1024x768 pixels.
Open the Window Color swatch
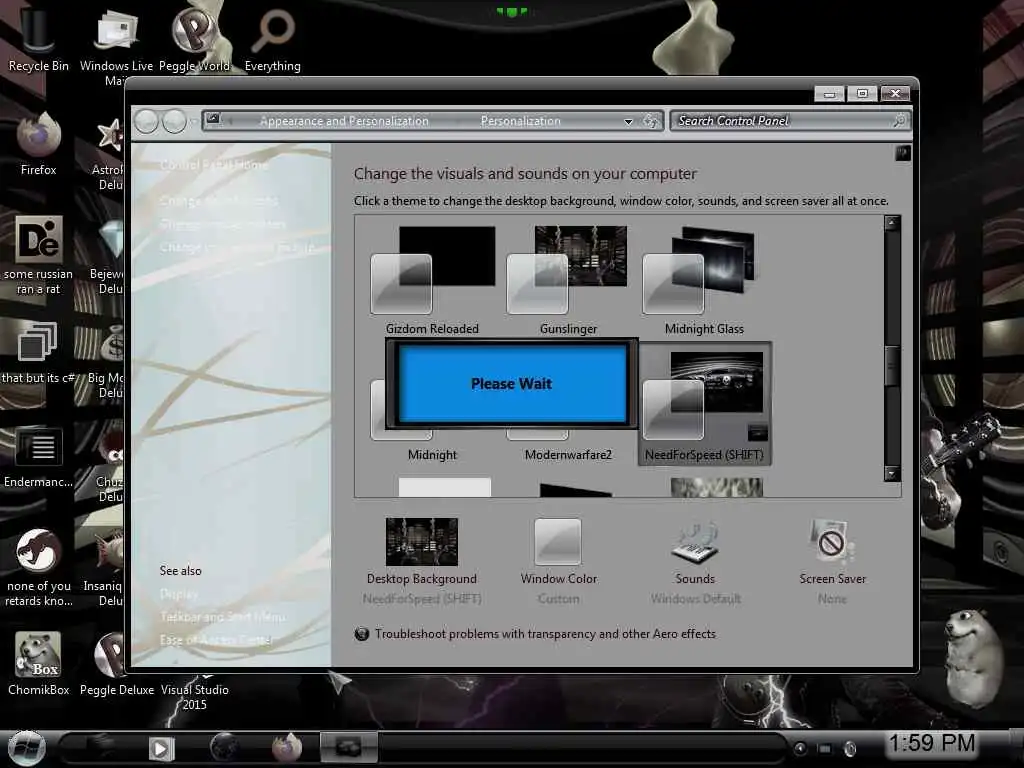tap(558, 542)
